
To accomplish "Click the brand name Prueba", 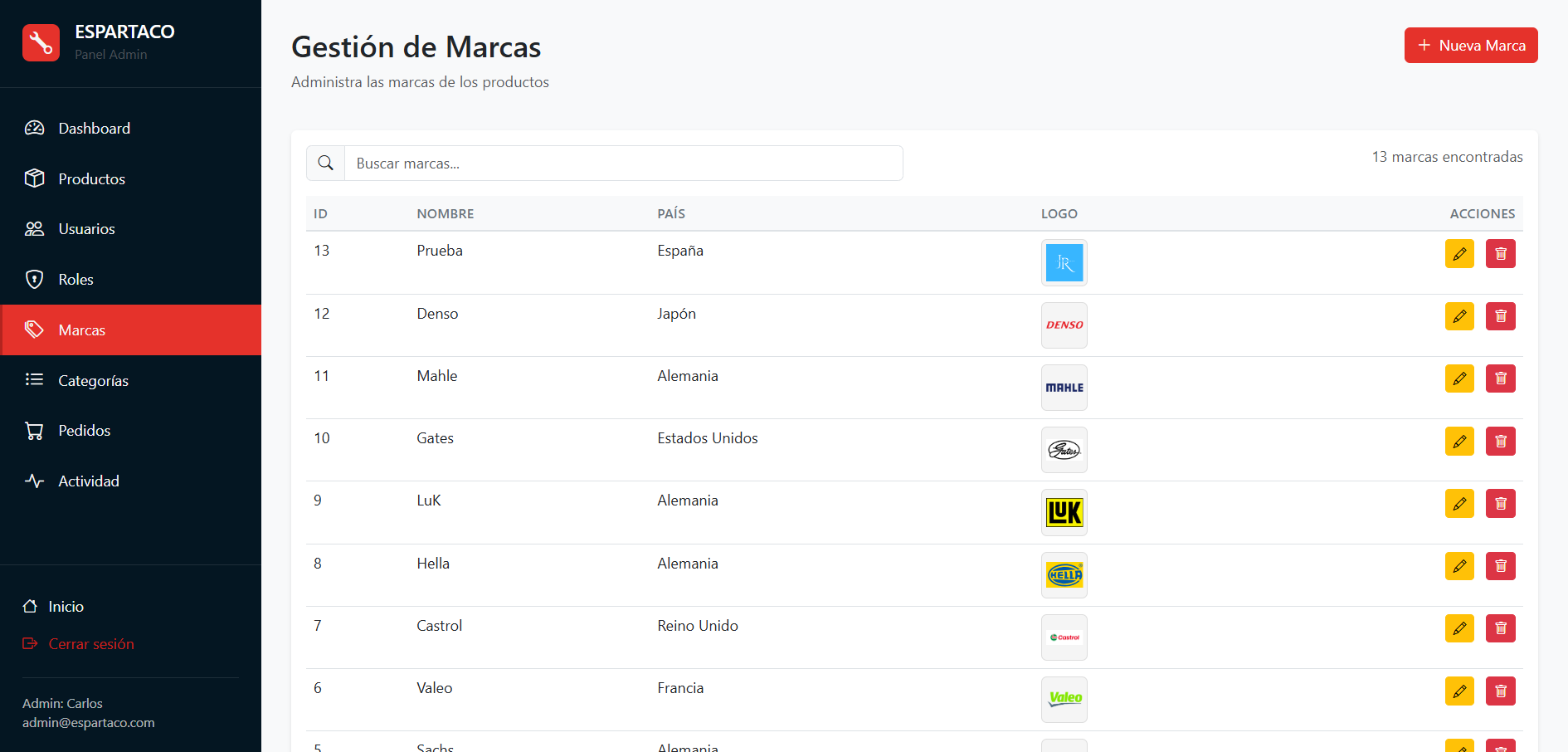I will (x=440, y=251).
